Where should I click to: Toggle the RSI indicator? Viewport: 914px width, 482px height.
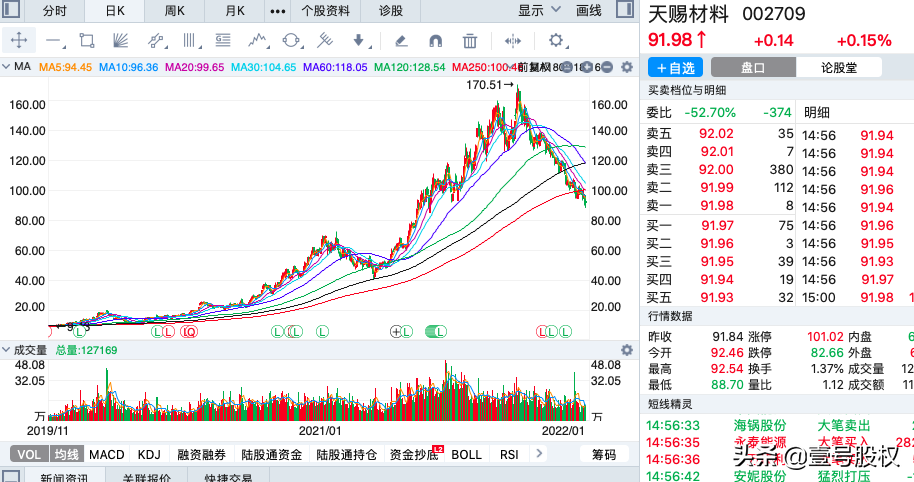coord(509,454)
